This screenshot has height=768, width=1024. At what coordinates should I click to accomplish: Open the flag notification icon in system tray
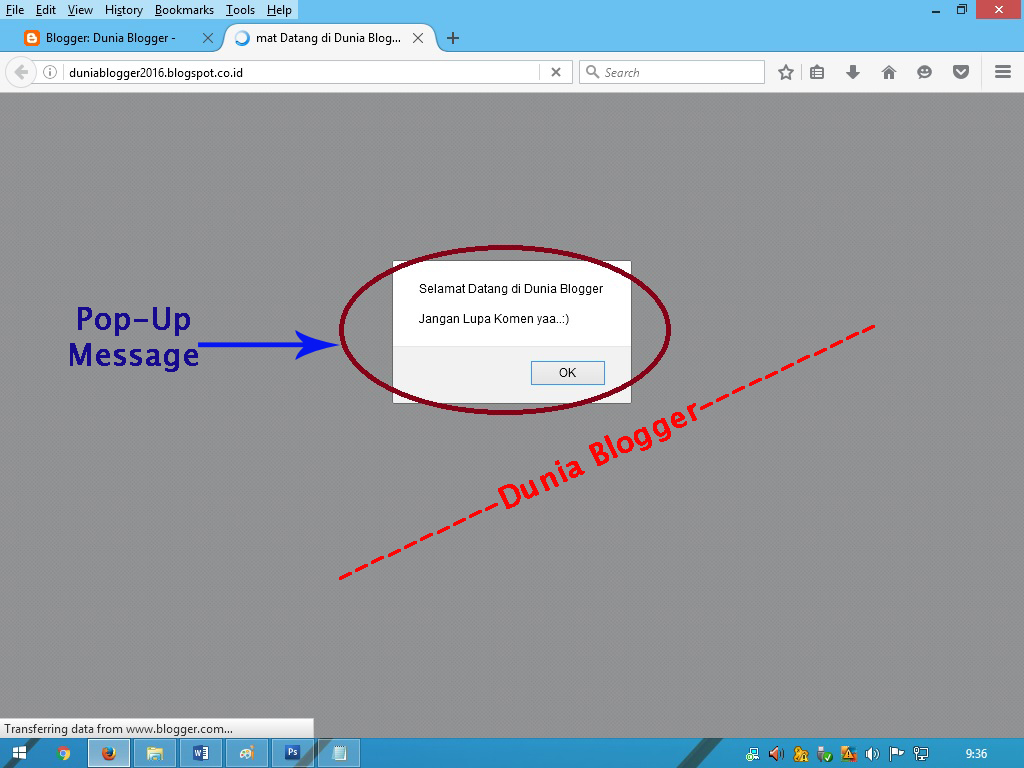pyautogui.click(x=896, y=754)
